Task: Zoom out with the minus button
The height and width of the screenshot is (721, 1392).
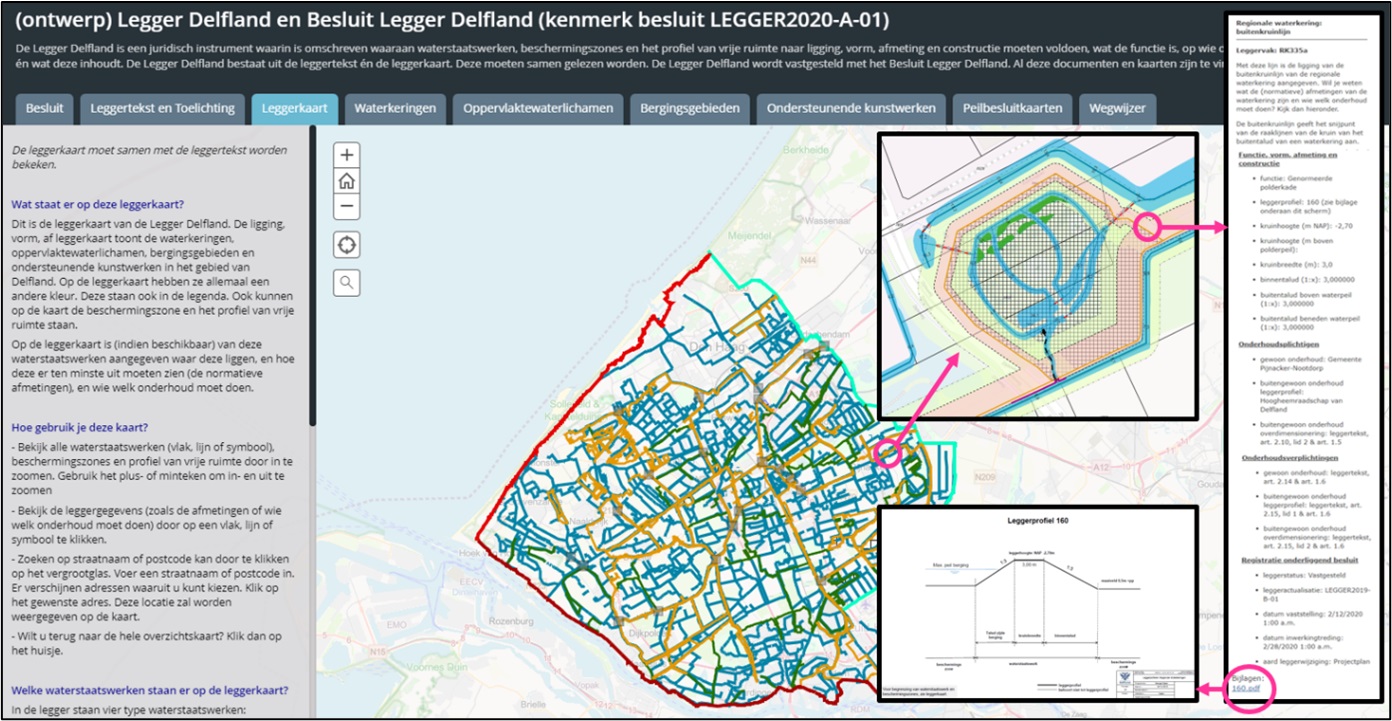Action: coord(347,207)
